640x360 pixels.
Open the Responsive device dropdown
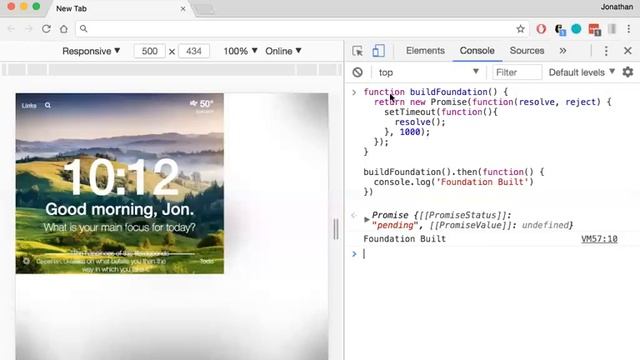[x=91, y=51]
